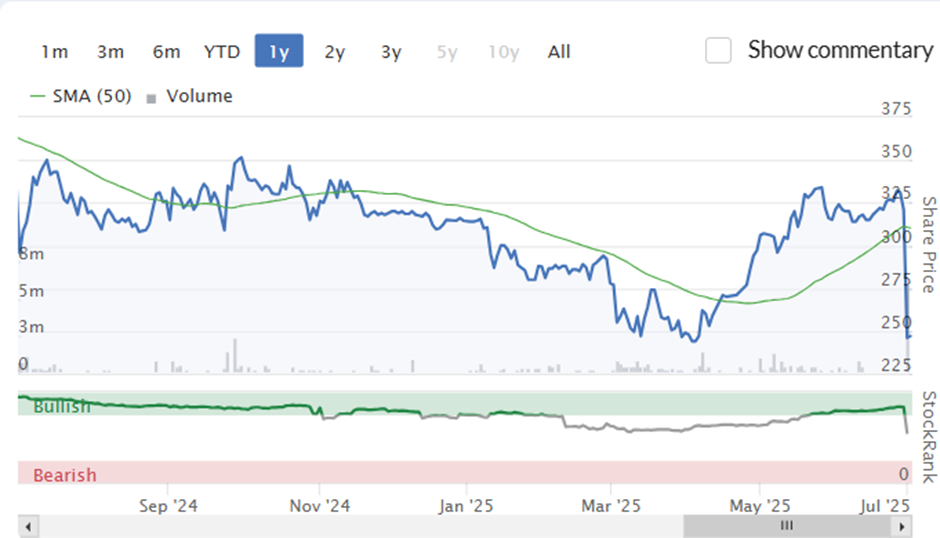Click the 5m volume axis label

click(31, 291)
